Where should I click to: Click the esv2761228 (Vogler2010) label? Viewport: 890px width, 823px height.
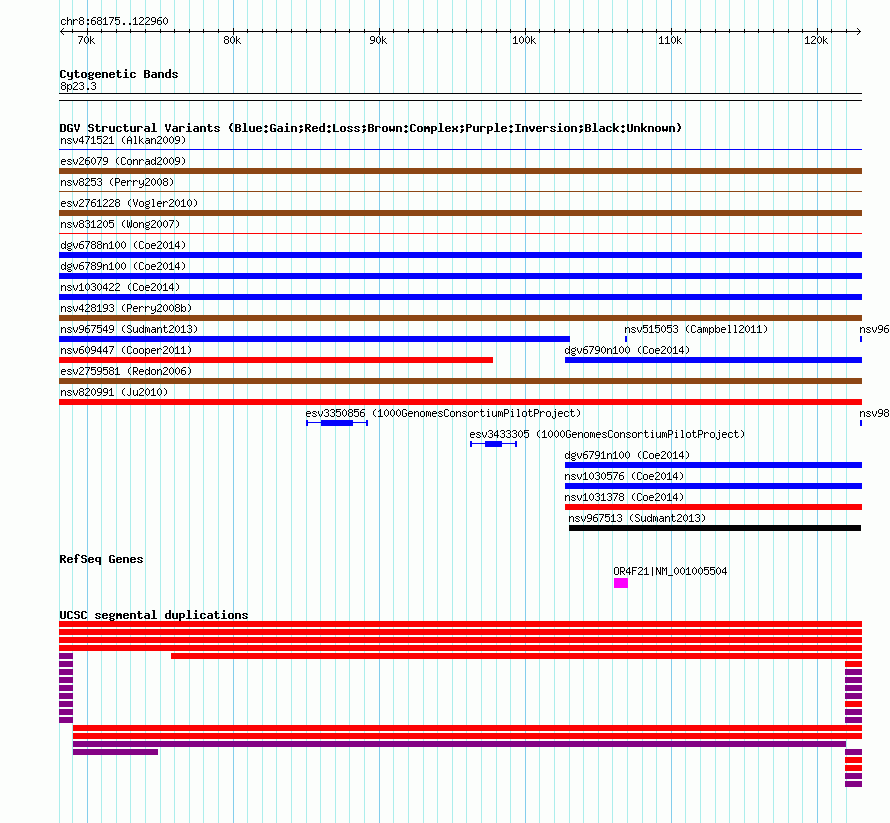pyautogui.click(x=129, y=203)
